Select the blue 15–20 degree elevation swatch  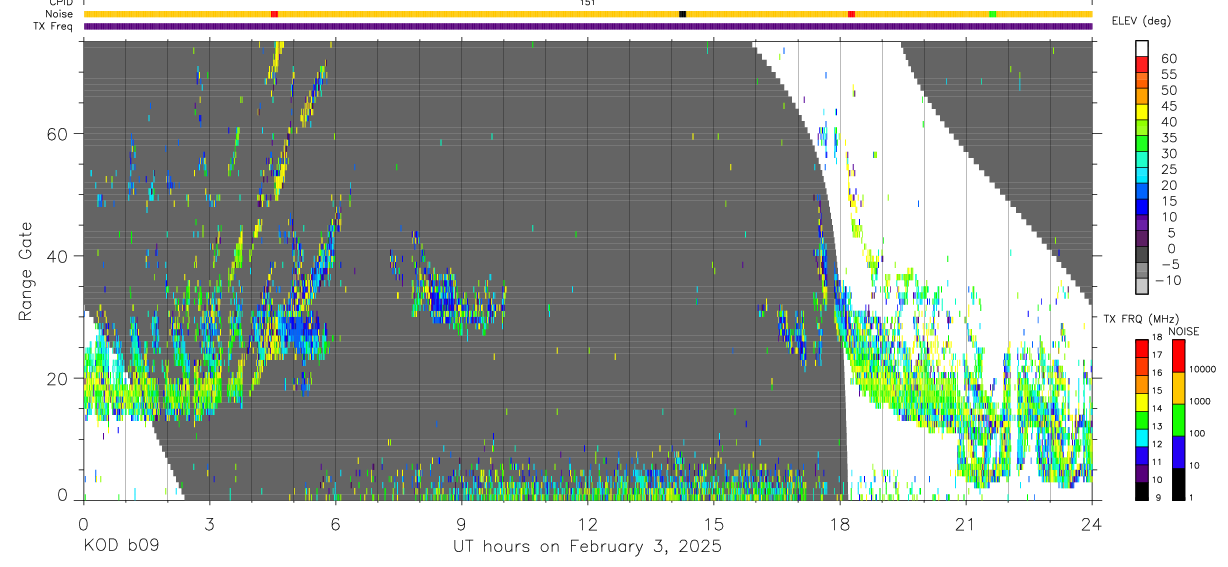coord(1142,191)
